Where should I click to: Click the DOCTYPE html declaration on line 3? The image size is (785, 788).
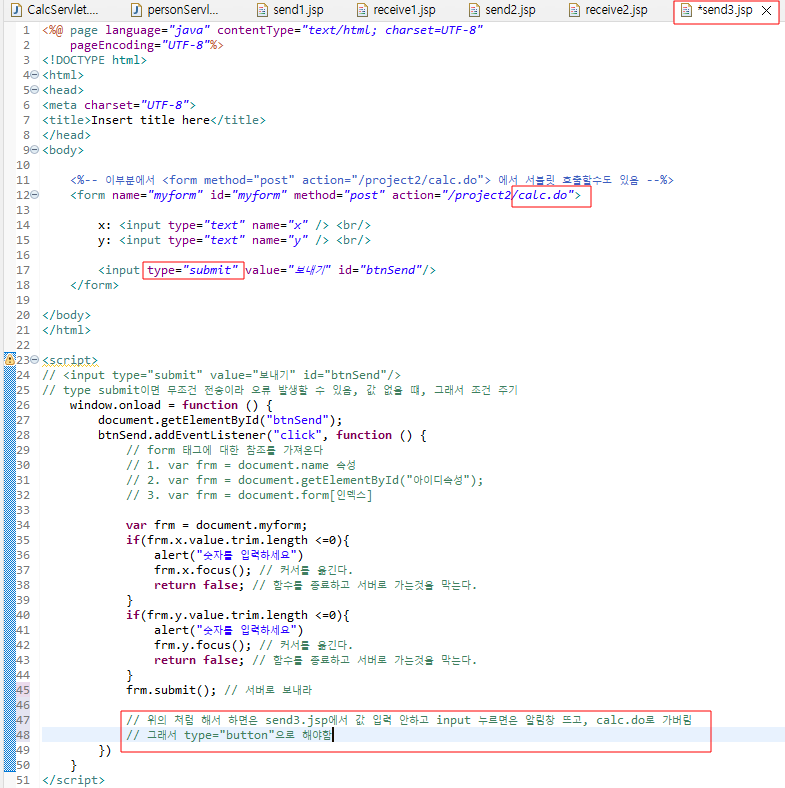(x=94, y=60)
